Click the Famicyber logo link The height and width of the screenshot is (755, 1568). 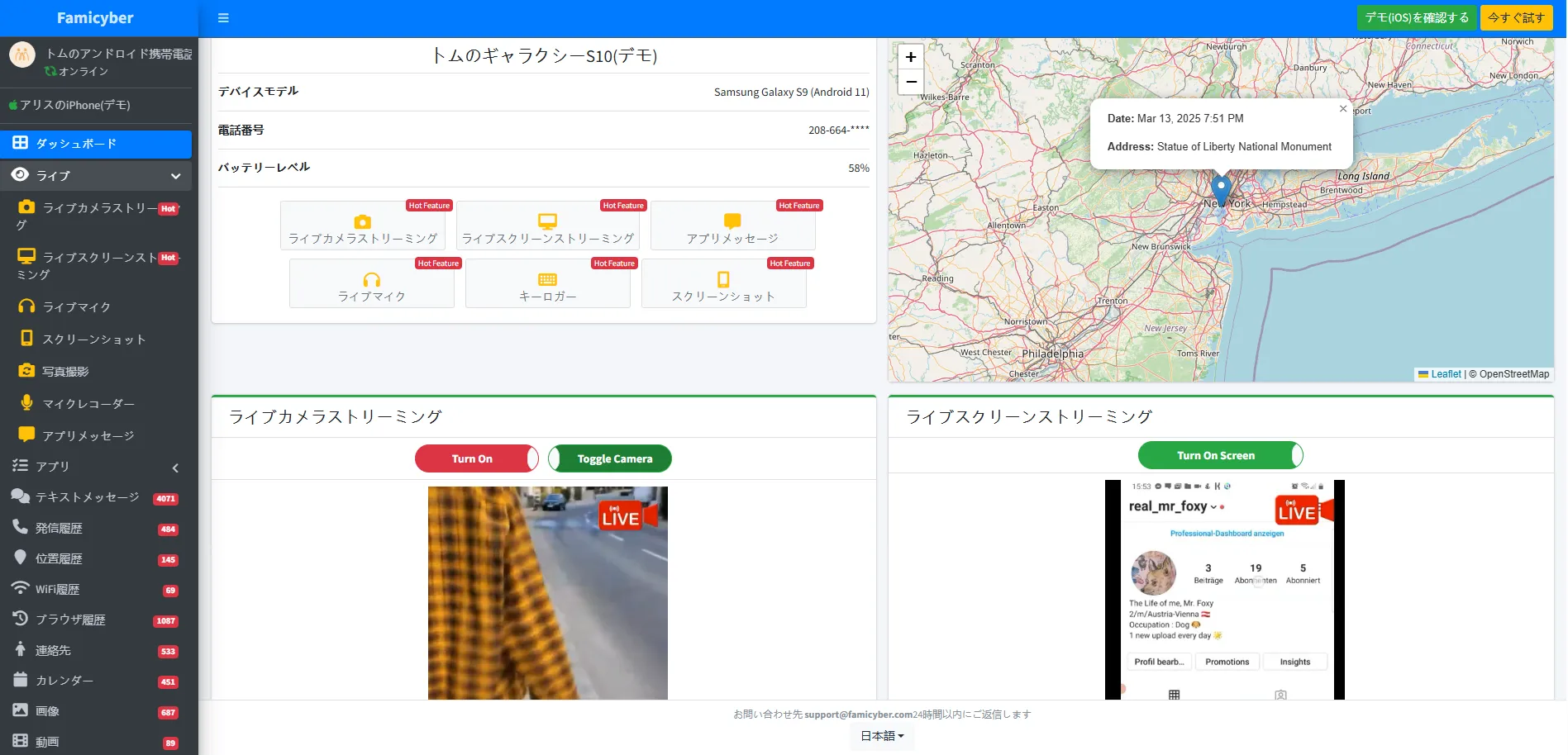coord(95,18)
